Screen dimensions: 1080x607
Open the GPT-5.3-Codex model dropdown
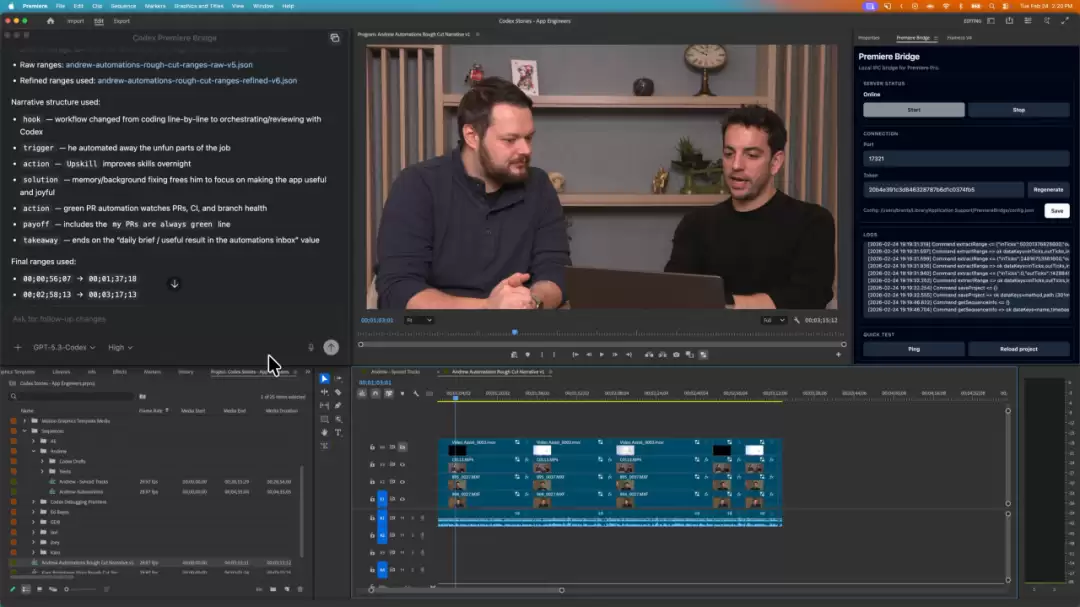(64, 347)
